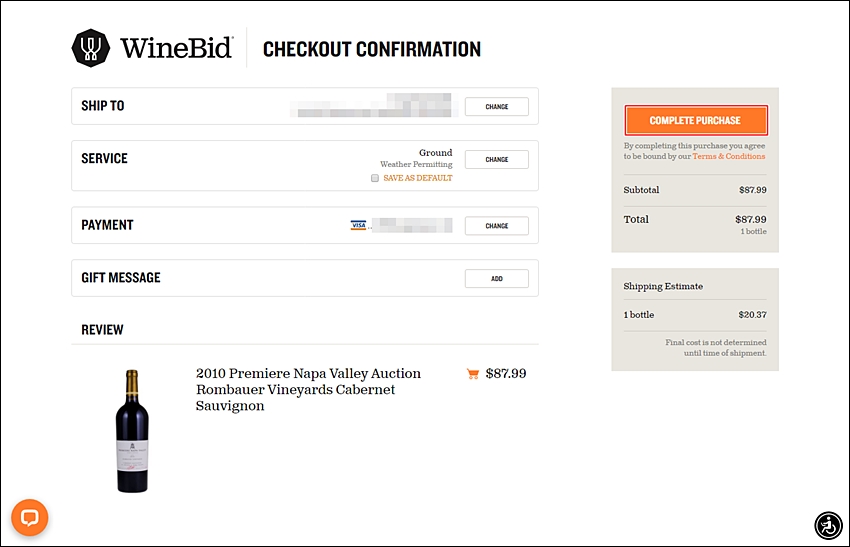Click the wine bottle thumbnail image
The height and width of the screenshot is (547, 850).
pos(132,431)
